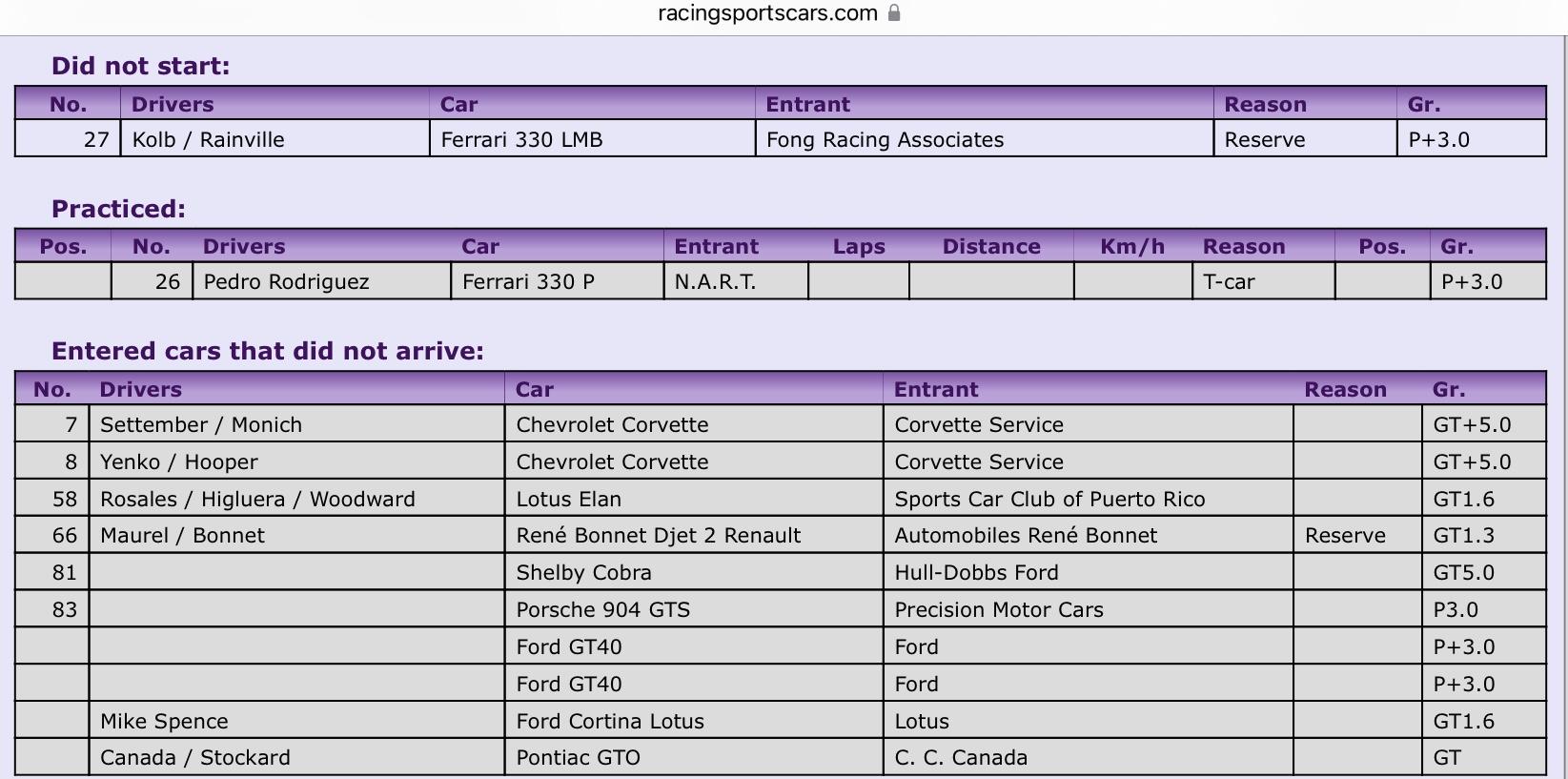Click the 'Ford Cortina Lotus' car cell

pos(694,721)
